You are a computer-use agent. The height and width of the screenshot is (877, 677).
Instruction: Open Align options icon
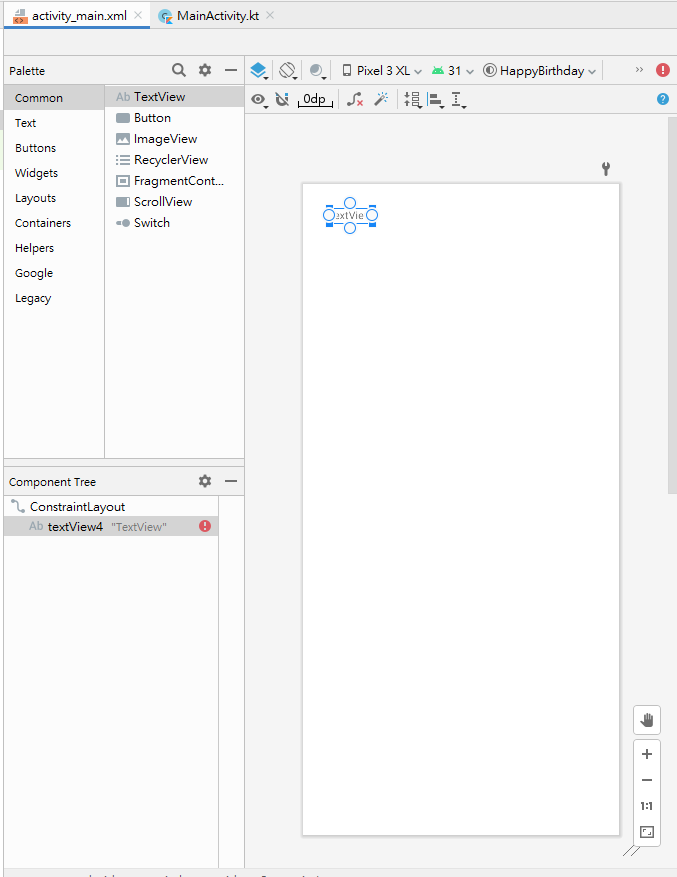point(436,100)
